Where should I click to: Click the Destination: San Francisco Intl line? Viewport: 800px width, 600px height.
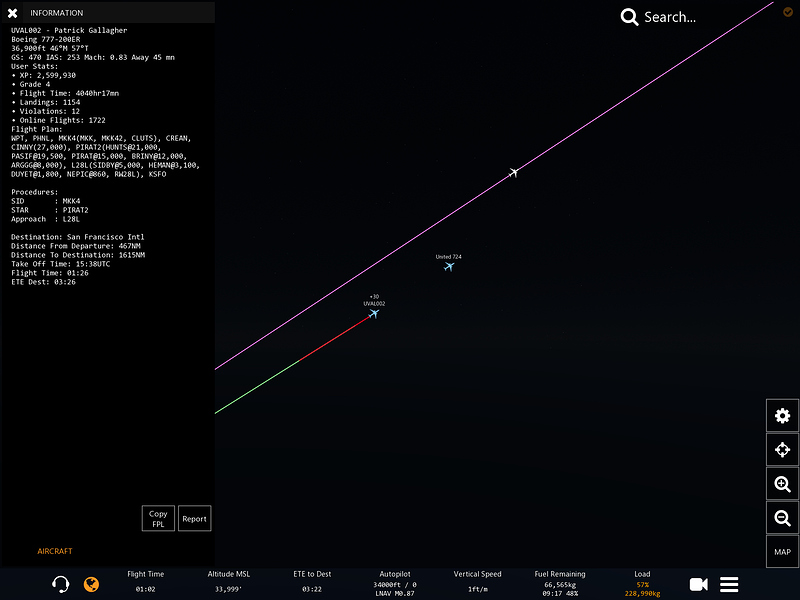pos(78,237)
